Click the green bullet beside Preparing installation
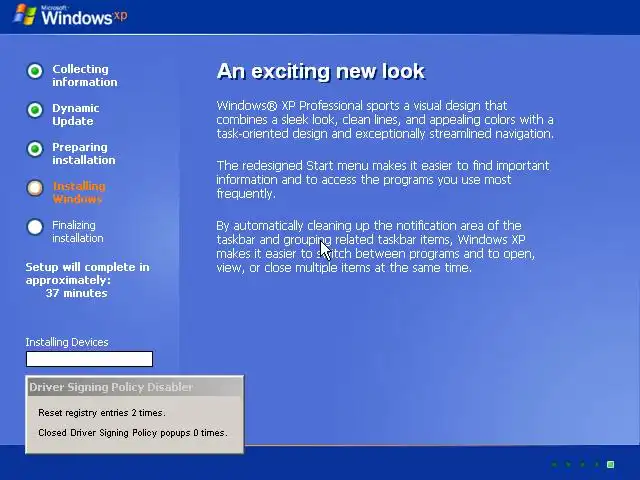This screenshot has height=480, width=640. click(x=35, y=149)
